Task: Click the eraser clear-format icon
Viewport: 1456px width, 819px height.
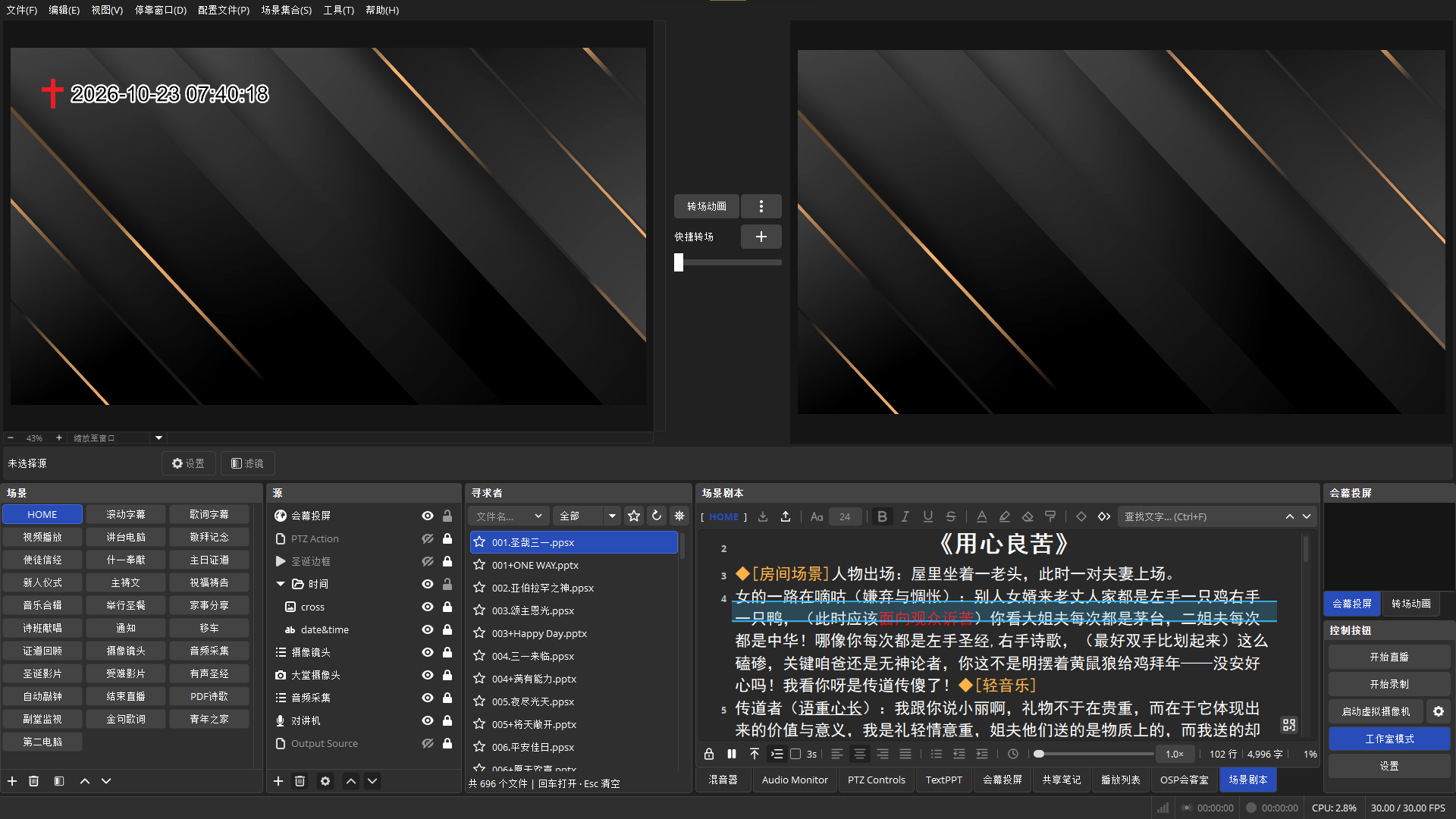Action: 1028,516
